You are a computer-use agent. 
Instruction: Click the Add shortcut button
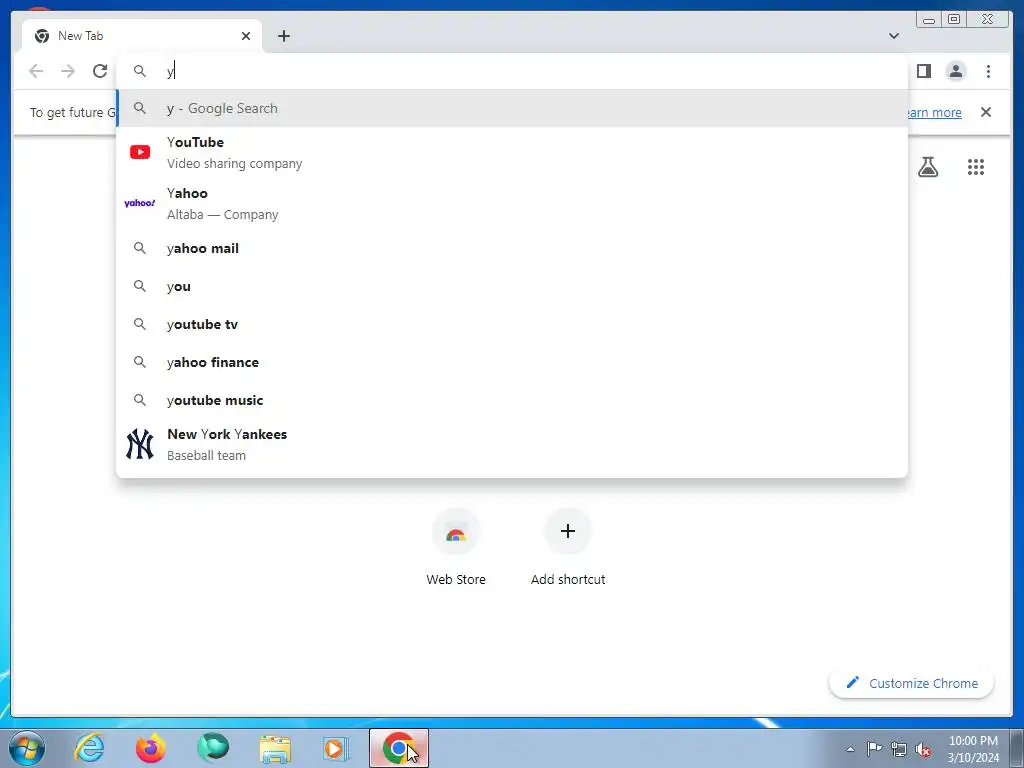568,547
